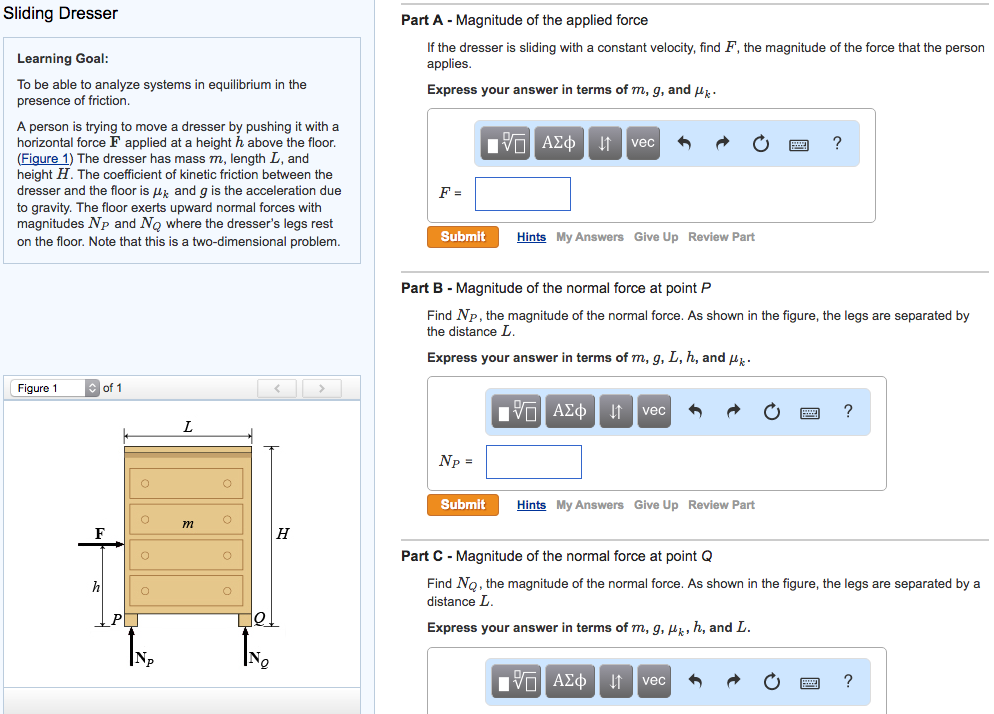
Task: Undo last entry in Part B editor
Action: coord(695,412)
